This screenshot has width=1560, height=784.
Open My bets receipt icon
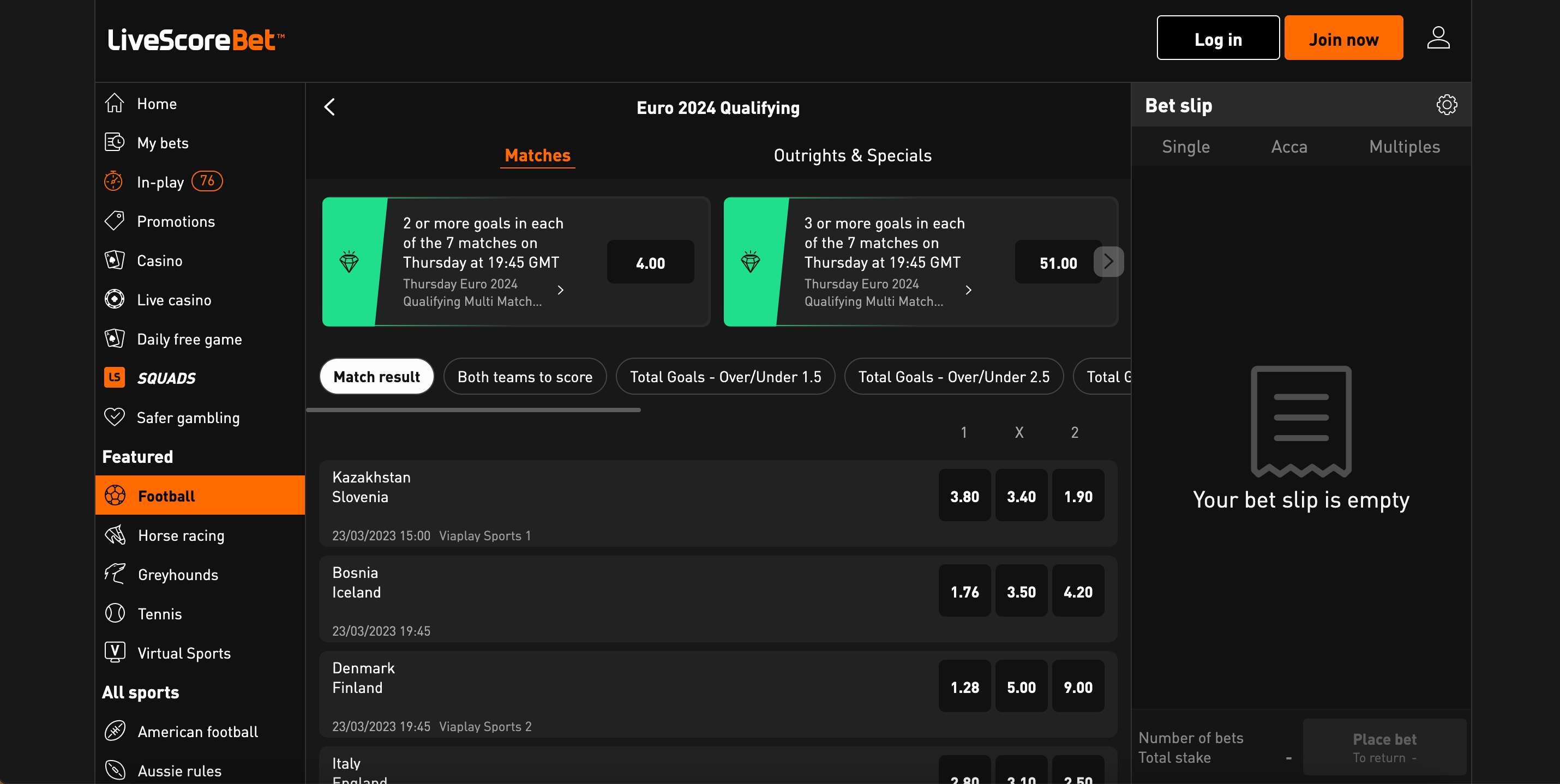(115, 142)
